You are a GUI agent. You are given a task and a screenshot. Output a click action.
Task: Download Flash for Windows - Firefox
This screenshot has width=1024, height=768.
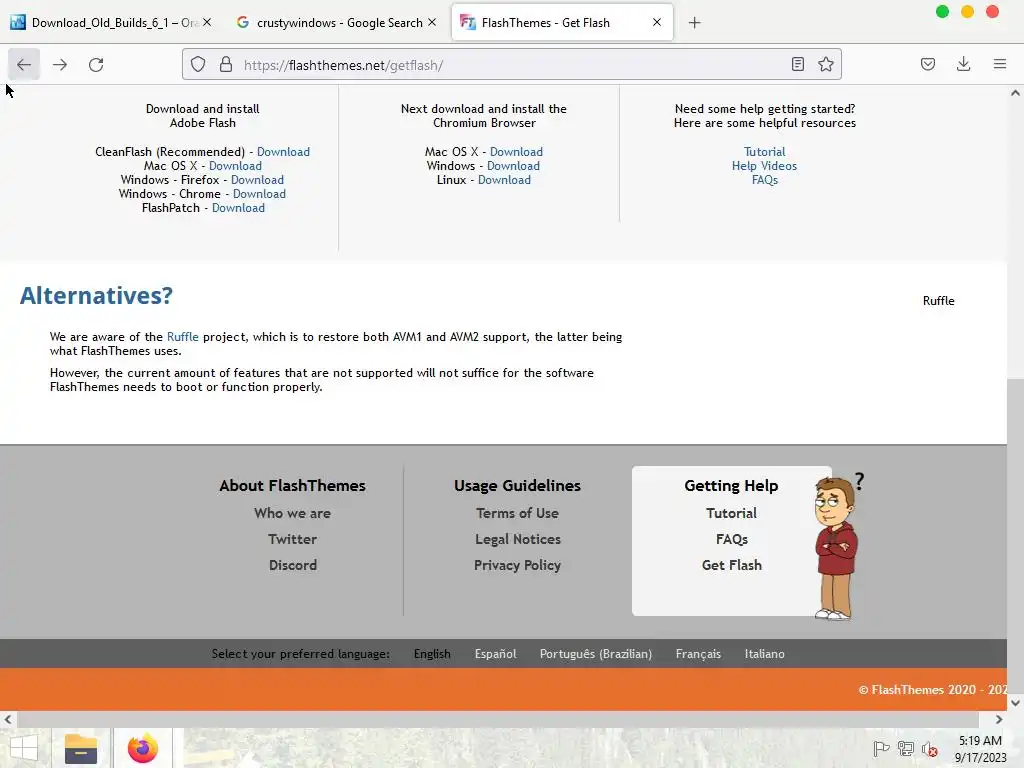click(x=257, y=180)
